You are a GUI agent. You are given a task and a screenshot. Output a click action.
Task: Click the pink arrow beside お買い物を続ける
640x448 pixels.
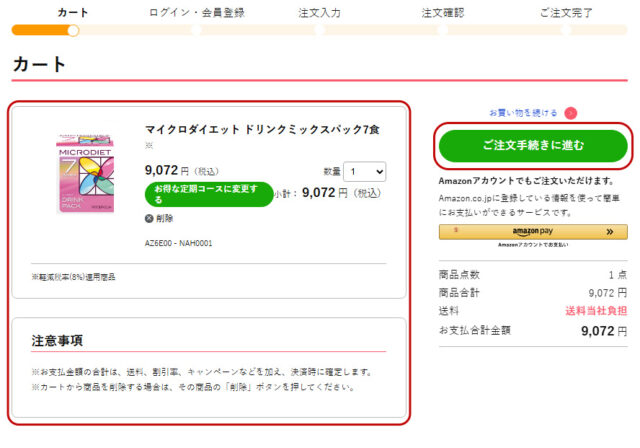click(x=570, y=113)
